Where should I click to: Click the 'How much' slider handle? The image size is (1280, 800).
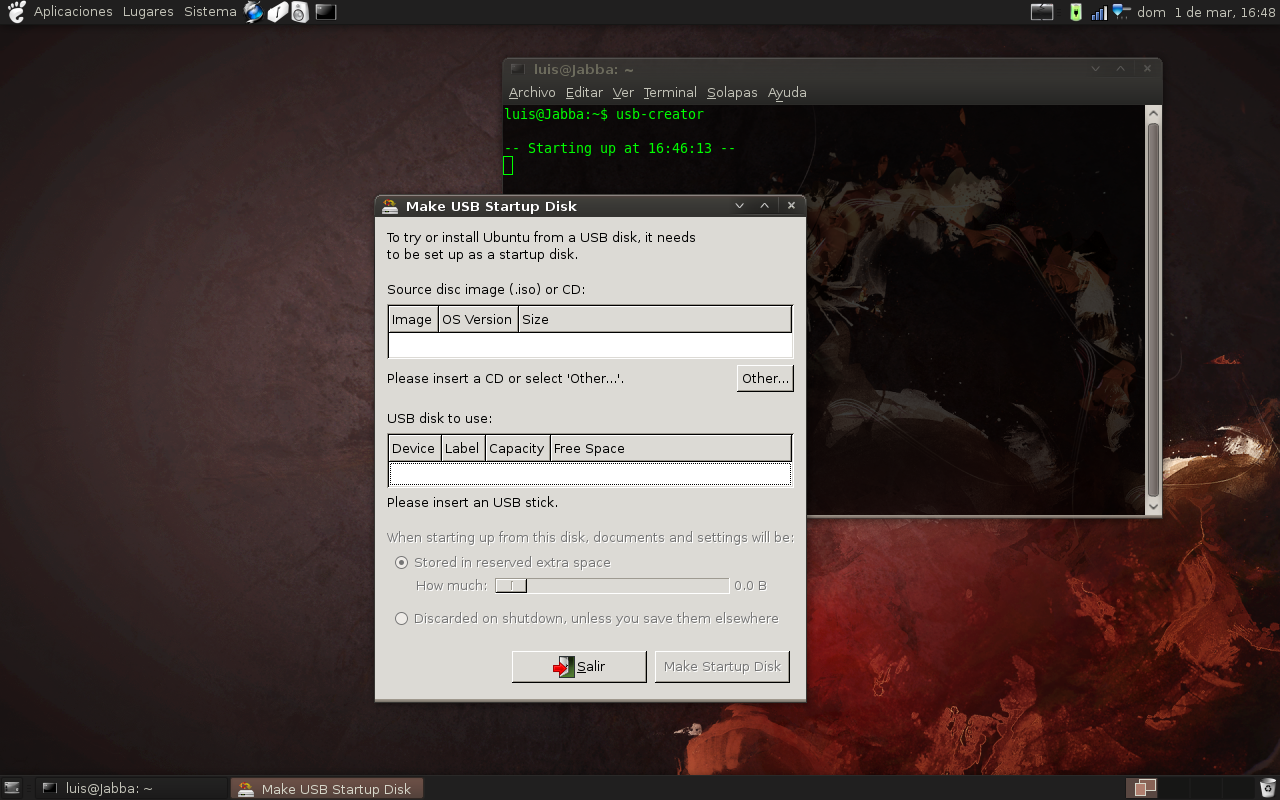pos(511,585)
